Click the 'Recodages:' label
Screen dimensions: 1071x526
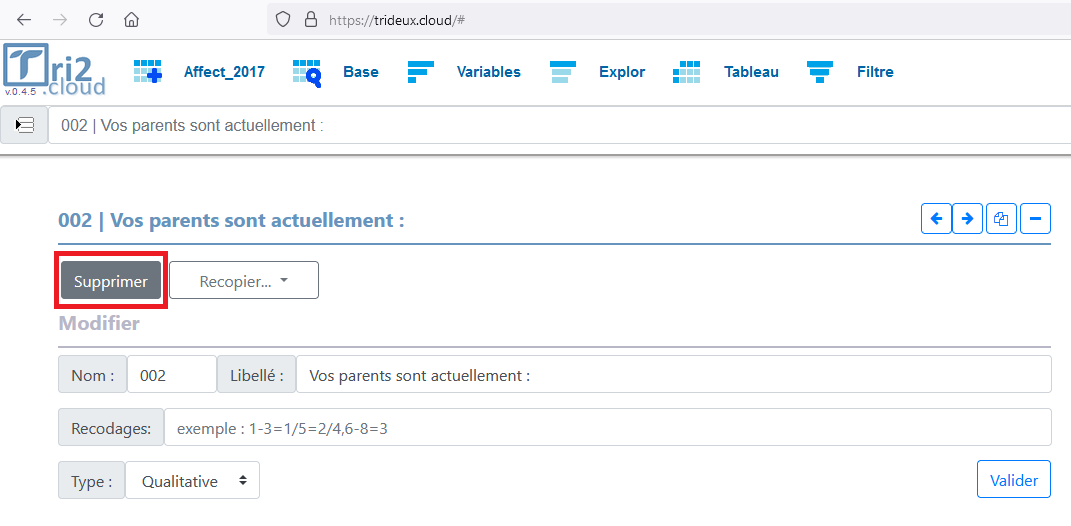click(111, 428)
